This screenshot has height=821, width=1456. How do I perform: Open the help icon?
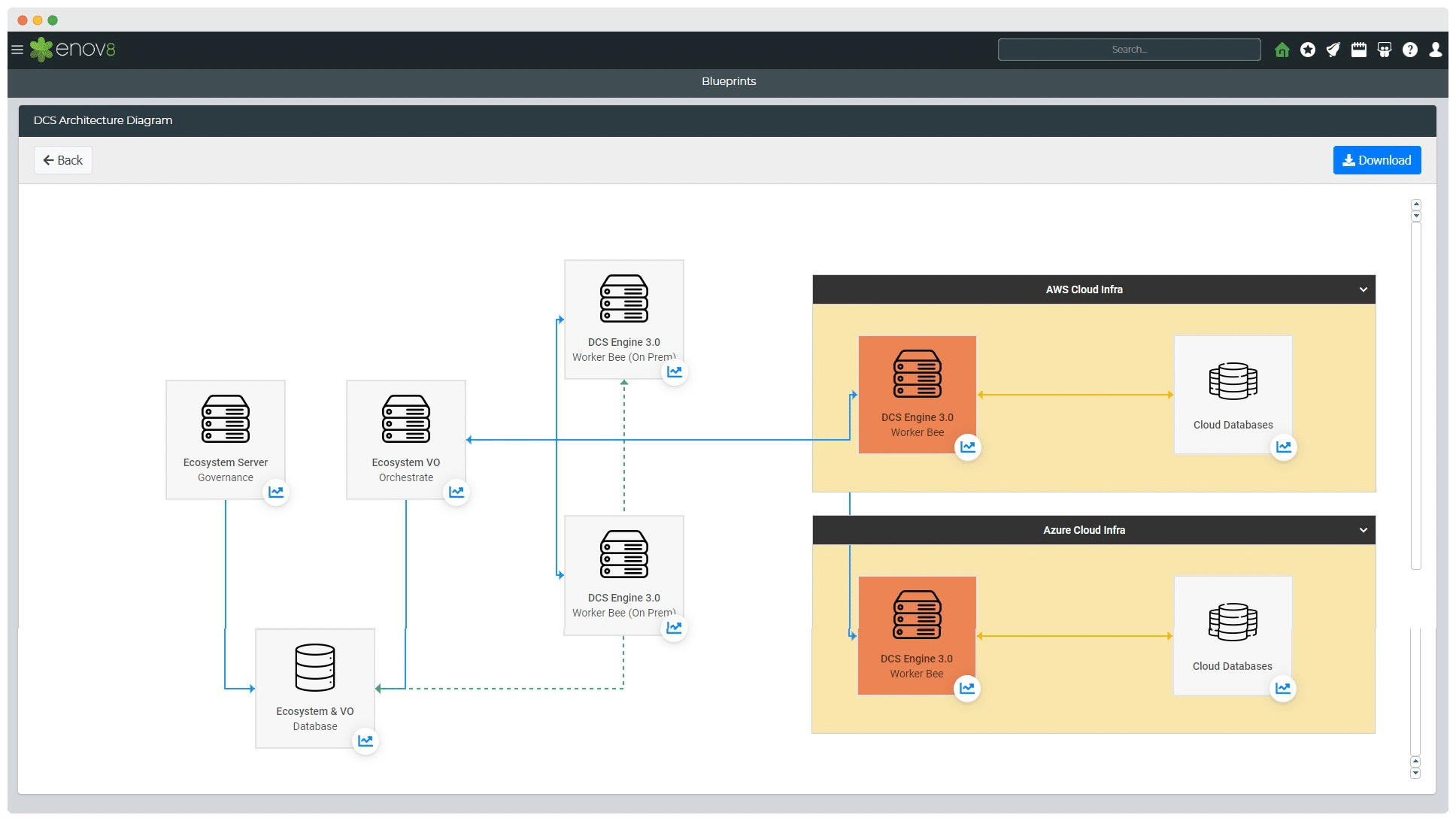pyautogui.click(x=1409, y=49)
